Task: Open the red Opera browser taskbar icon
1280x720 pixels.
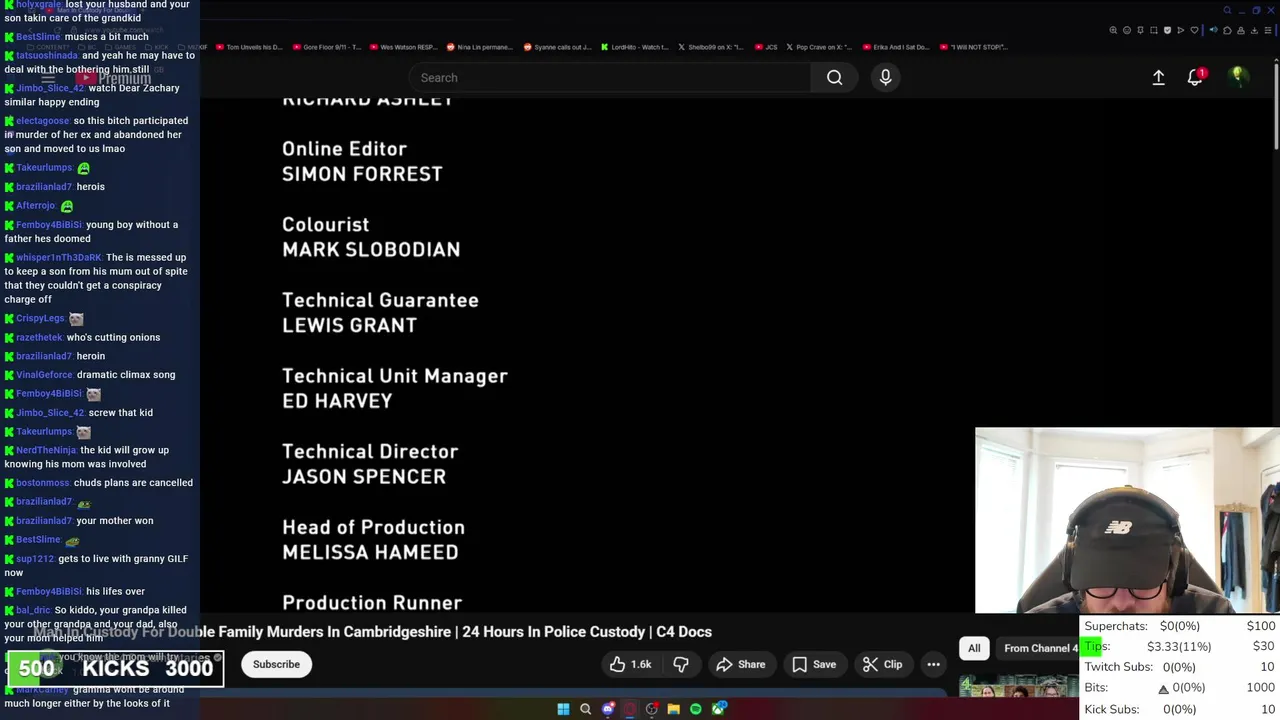Action: 630,709
